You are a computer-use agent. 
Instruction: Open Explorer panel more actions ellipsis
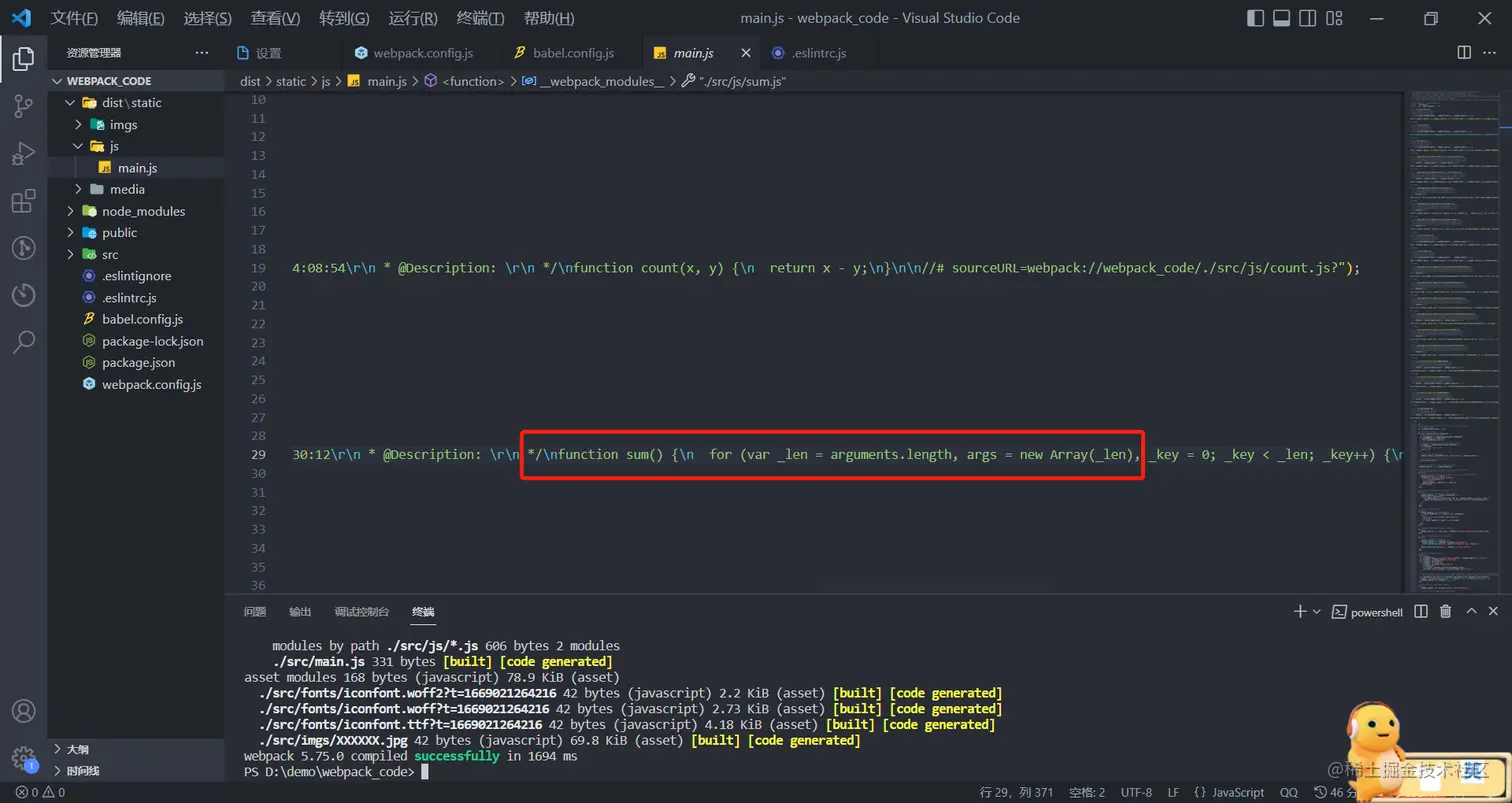pos(202,53)
